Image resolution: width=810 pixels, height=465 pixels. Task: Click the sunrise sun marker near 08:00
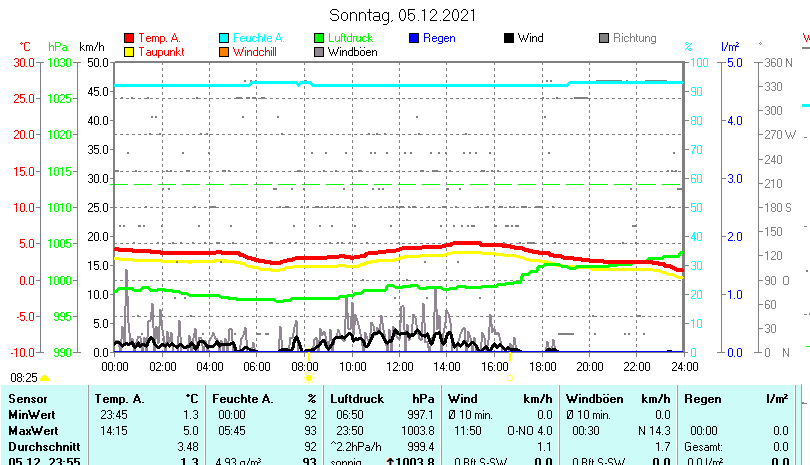pos(308,378)
